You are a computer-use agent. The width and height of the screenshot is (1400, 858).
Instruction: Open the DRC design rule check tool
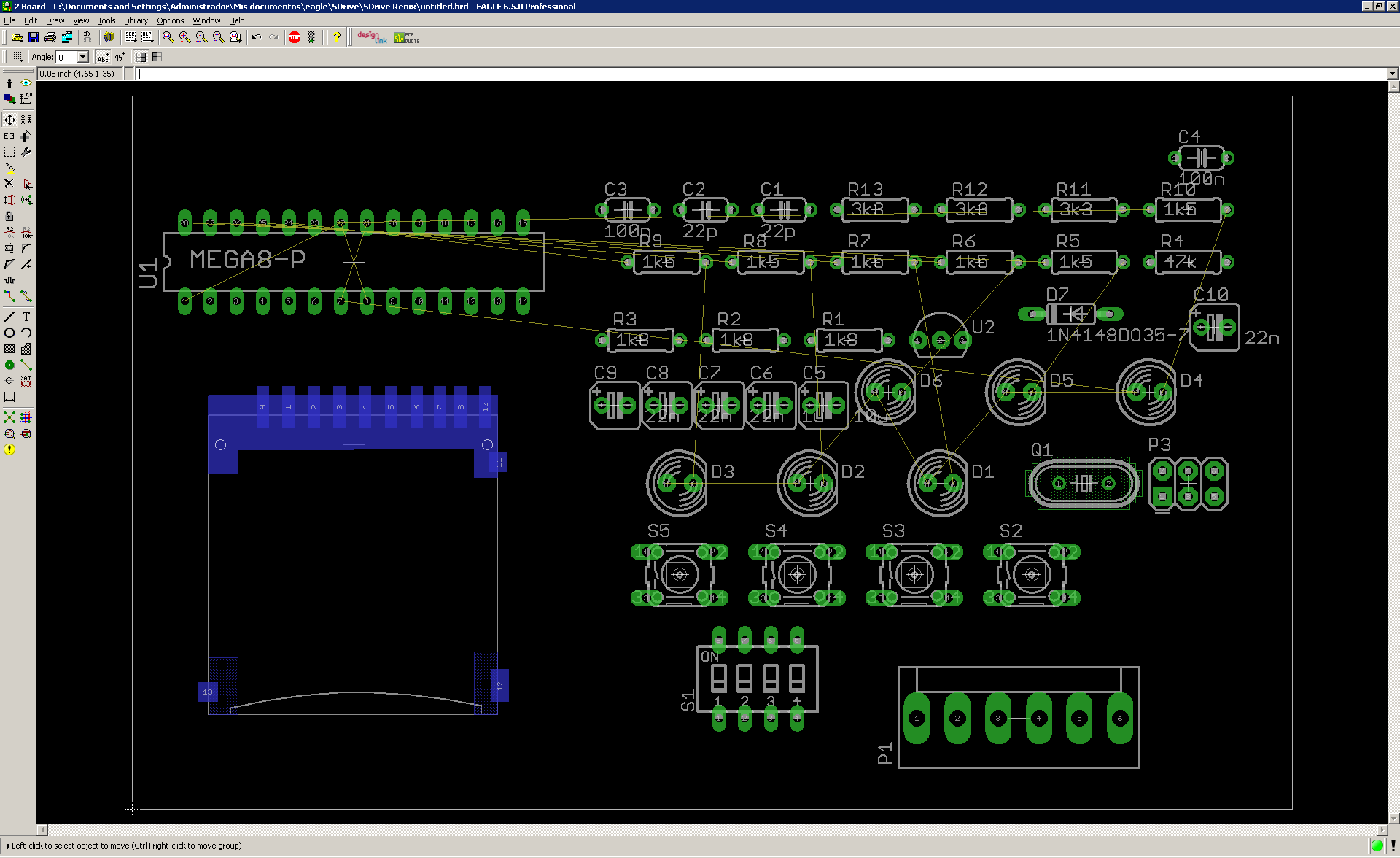click(x=26, y=433)
